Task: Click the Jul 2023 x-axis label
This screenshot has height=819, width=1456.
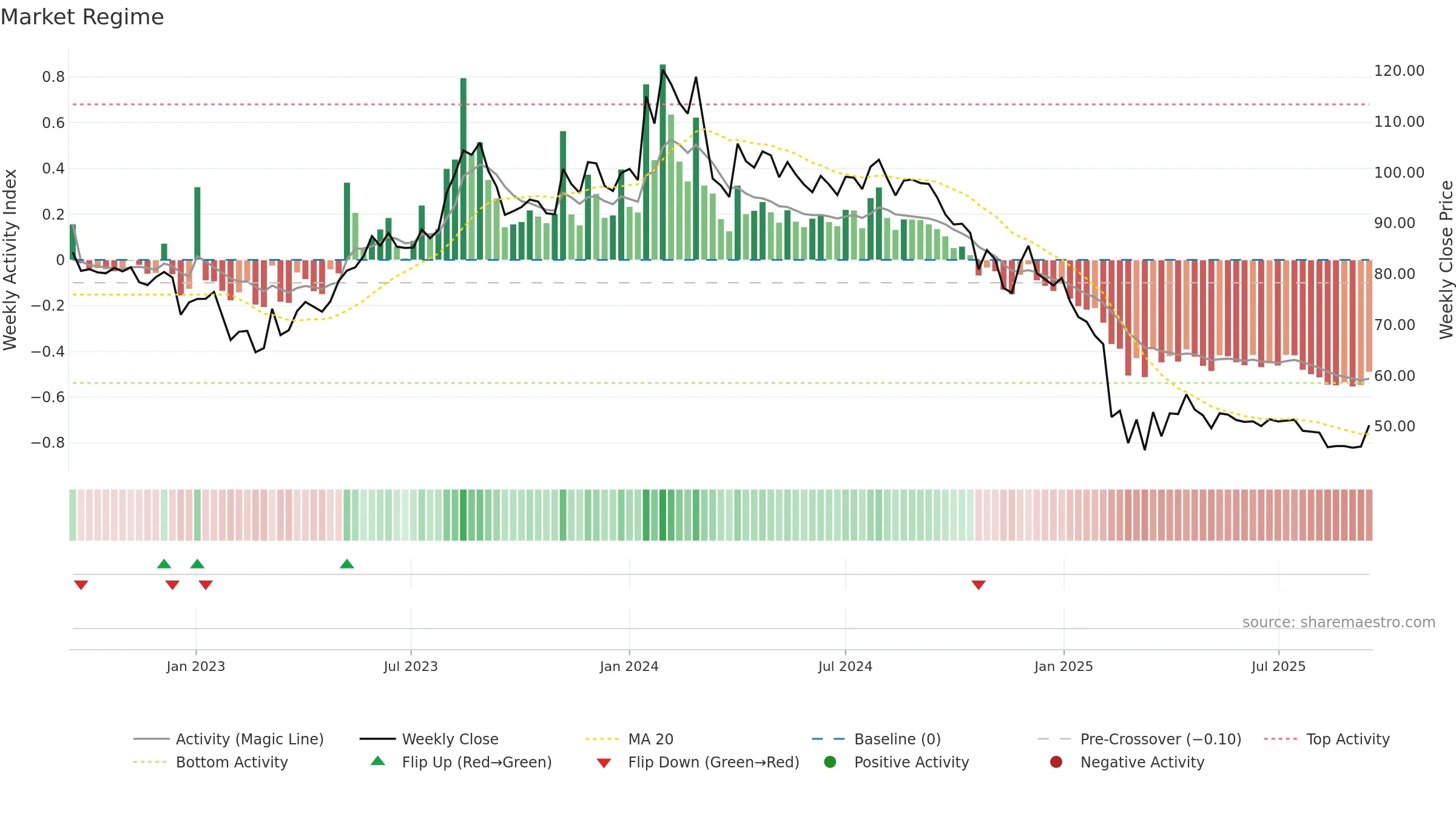Action: pos(411,666)
